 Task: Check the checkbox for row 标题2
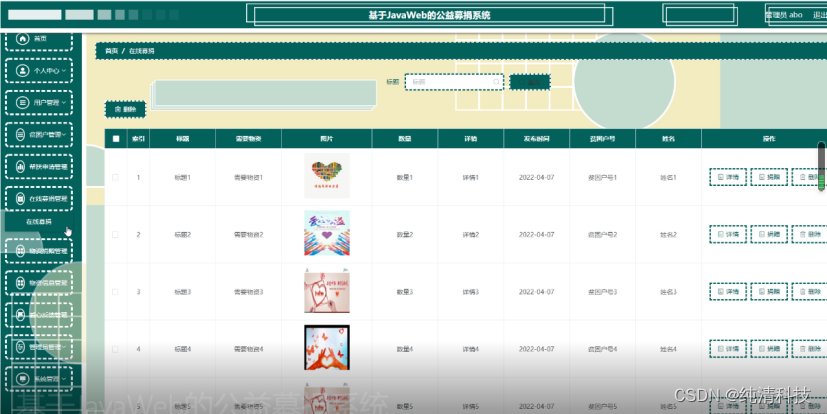pos(116,235)
